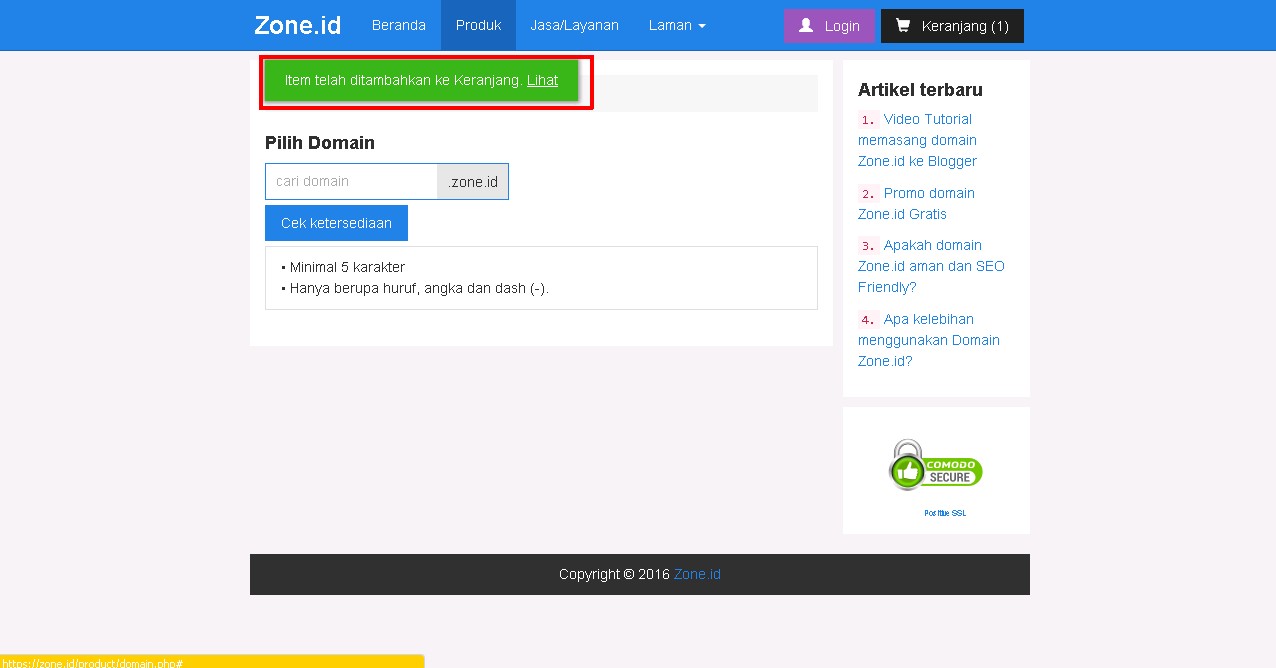Screen dimensions: 1276x668
Task: Click the Positive SSL text link
Action: point(945,513)
